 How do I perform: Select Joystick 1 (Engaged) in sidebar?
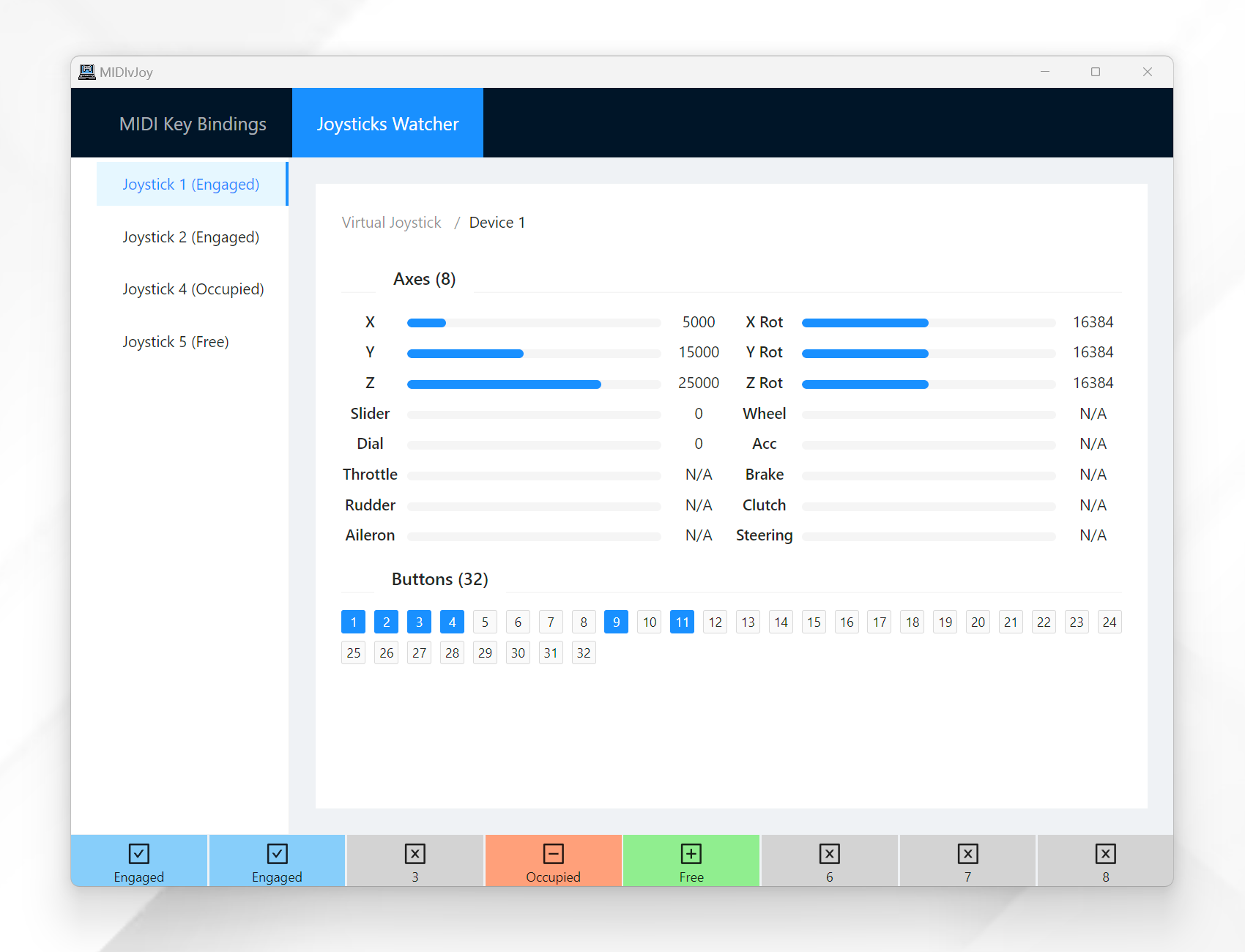191,185
